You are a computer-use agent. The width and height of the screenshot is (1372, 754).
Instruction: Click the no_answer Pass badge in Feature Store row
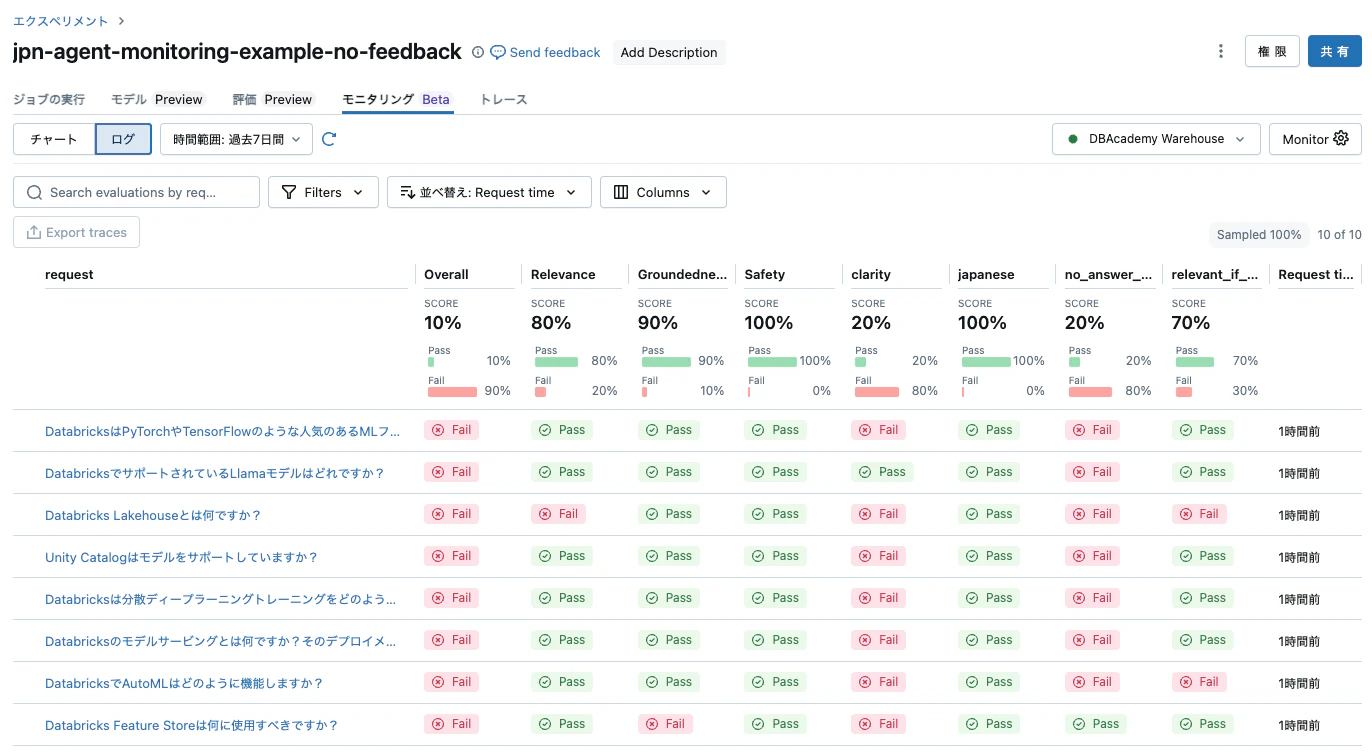[1096, 724]
